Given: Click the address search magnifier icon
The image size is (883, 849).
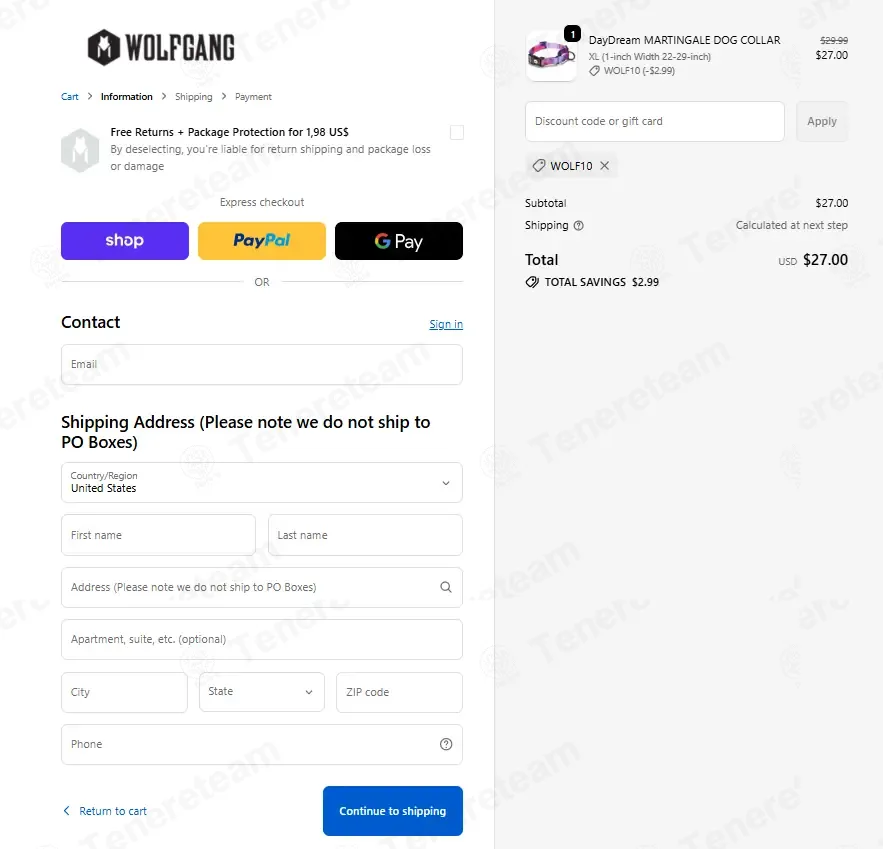Looking at the screenshot, I should (x=445, y=587).
